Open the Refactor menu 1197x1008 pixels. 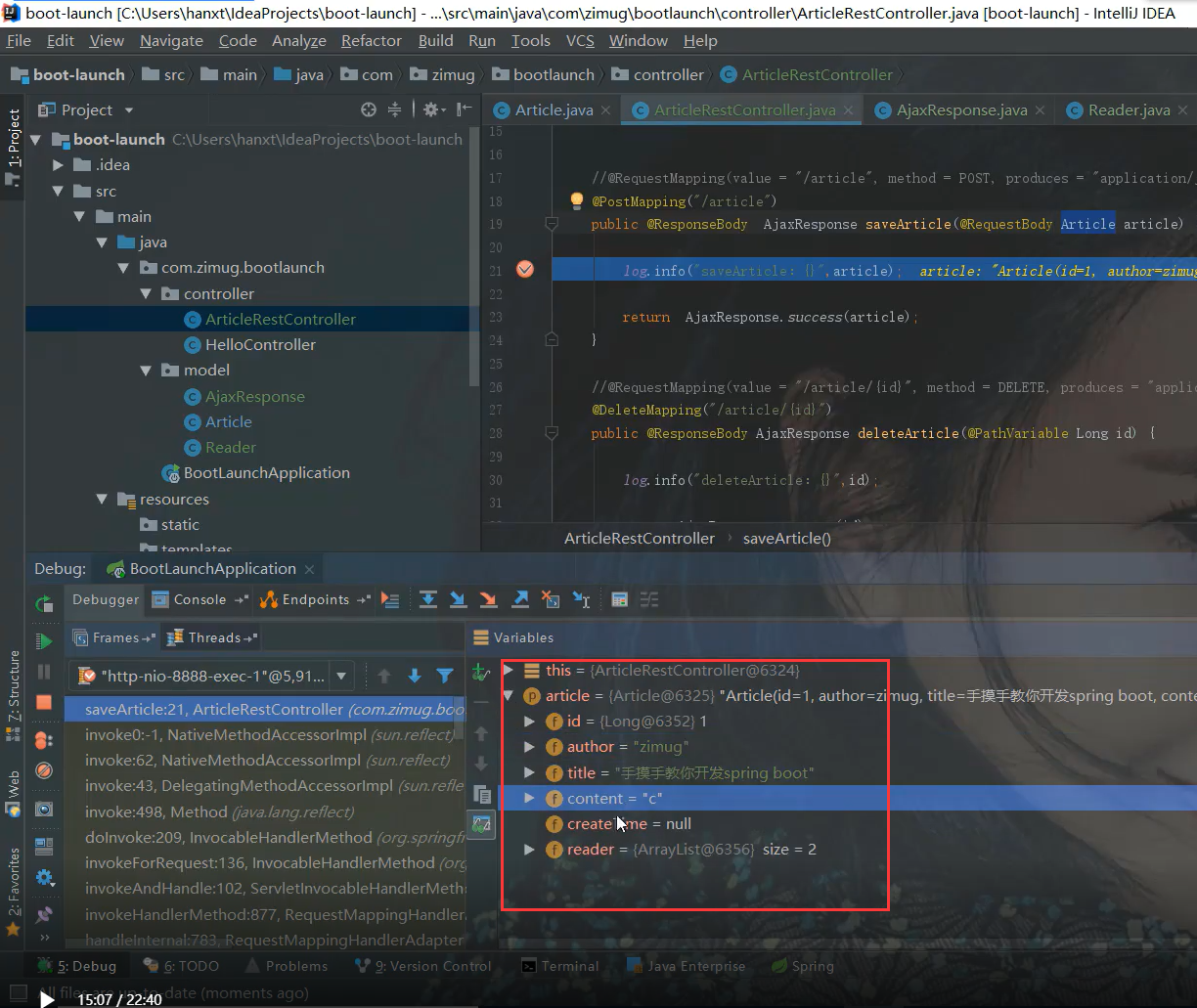[371, 40]
